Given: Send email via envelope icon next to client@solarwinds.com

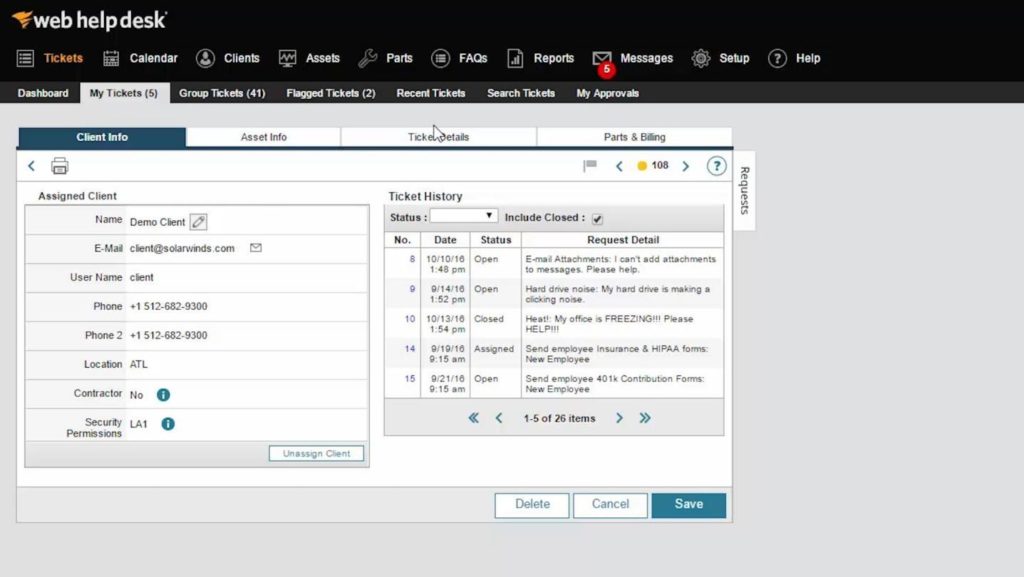Looking at the screenshot, I should [256, 248].
